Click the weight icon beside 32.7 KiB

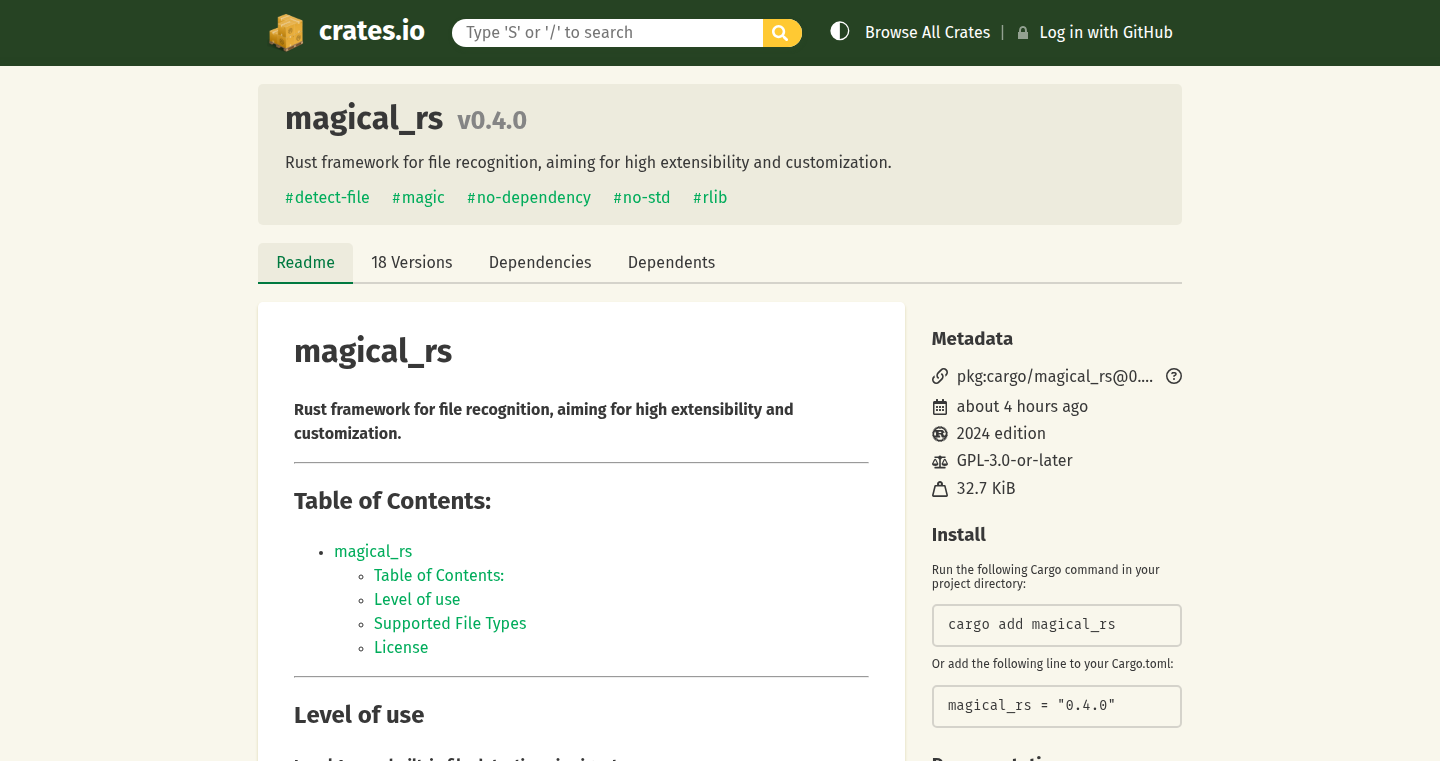pos(940,489)
